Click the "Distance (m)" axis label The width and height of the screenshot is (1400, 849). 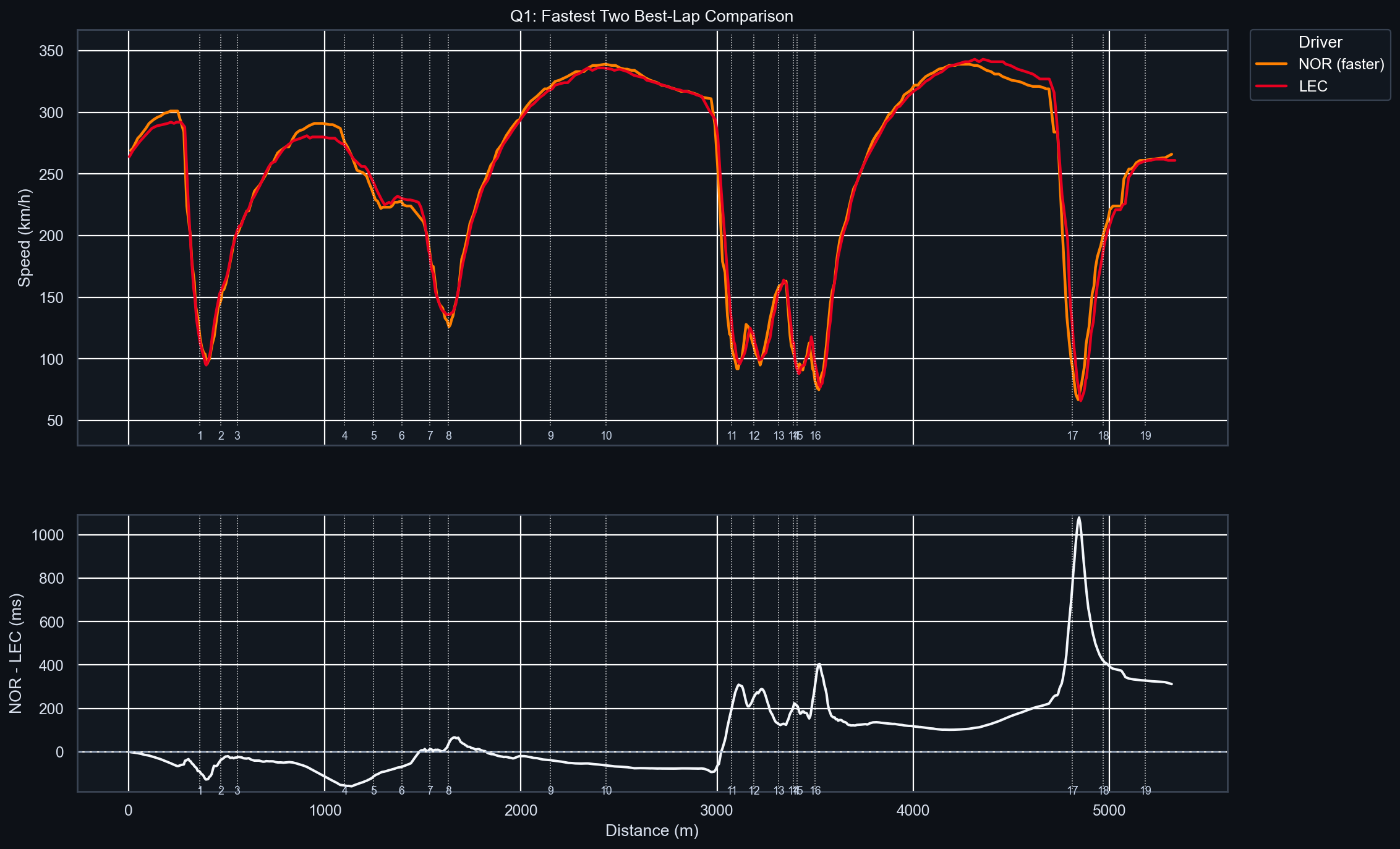(652, 830)
